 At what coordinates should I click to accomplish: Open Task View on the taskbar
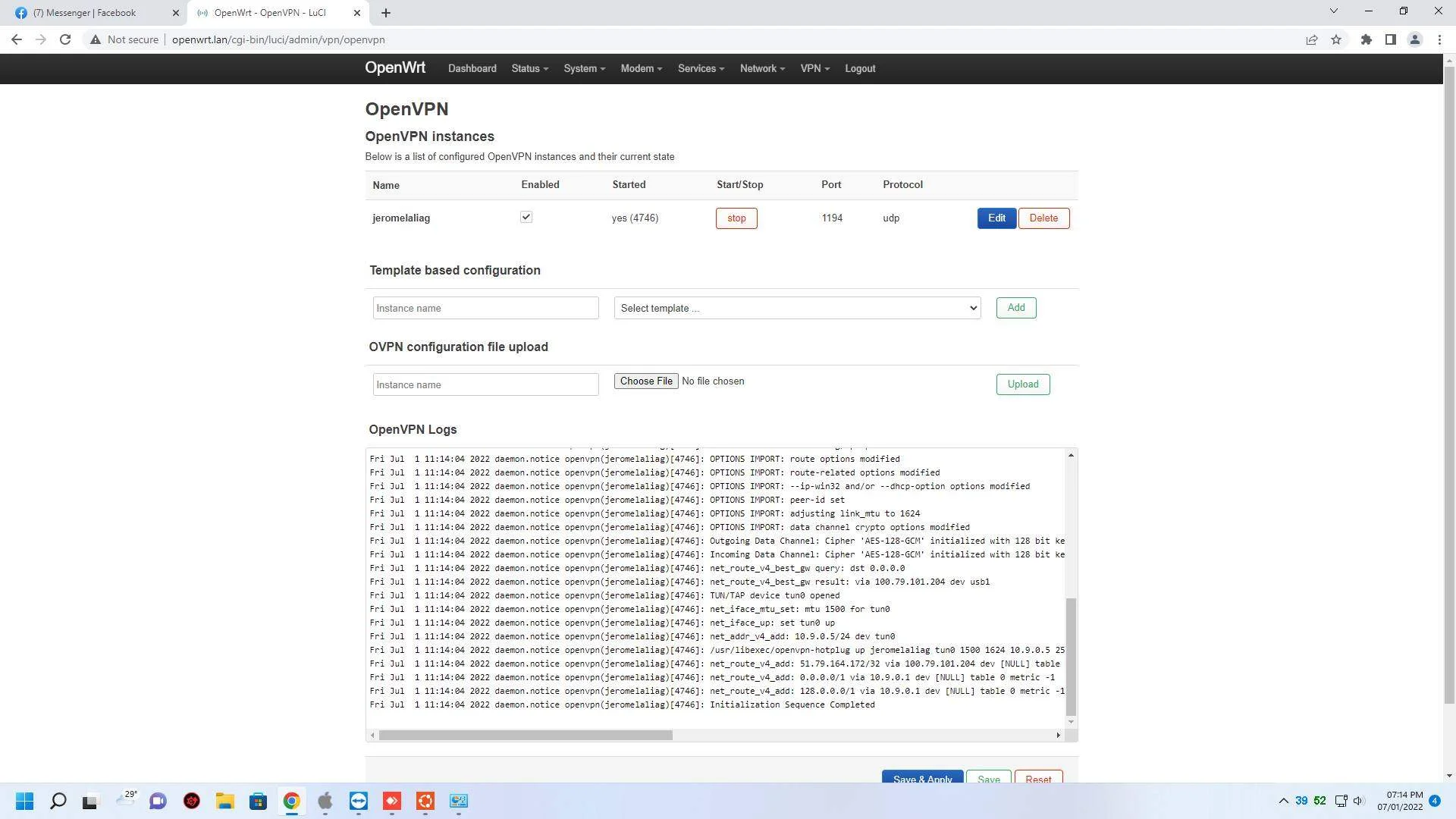(91, 801)
